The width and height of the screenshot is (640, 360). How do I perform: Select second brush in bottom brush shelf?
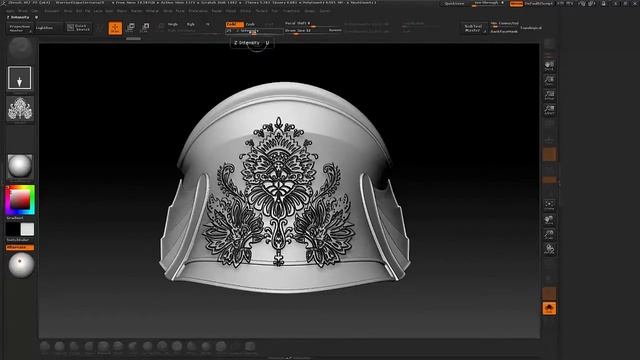click(60, 347)
